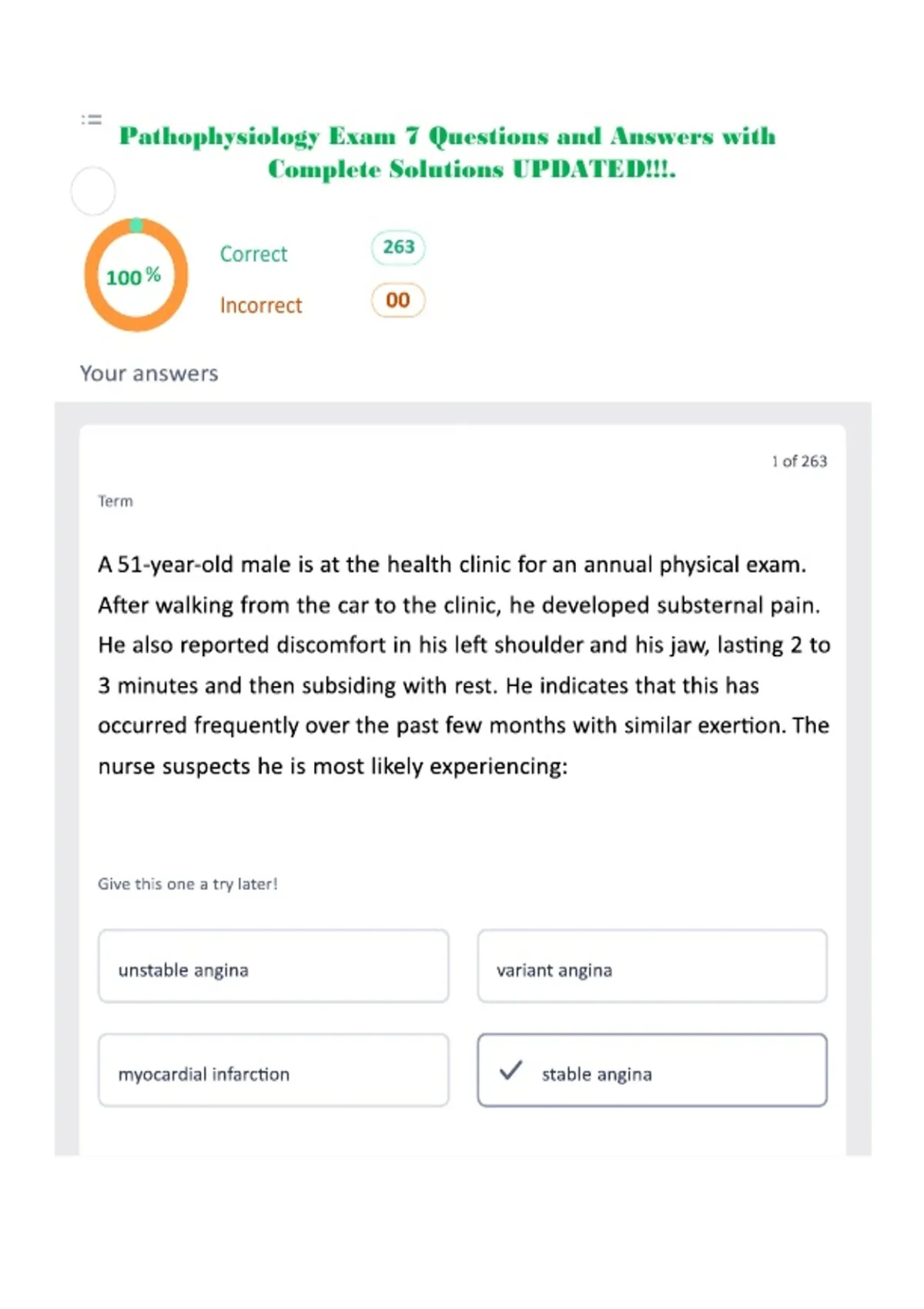The width and height of the screenshot is (924, 1309).
Task: Open the list menu icon beside the title
Action: 92,119
